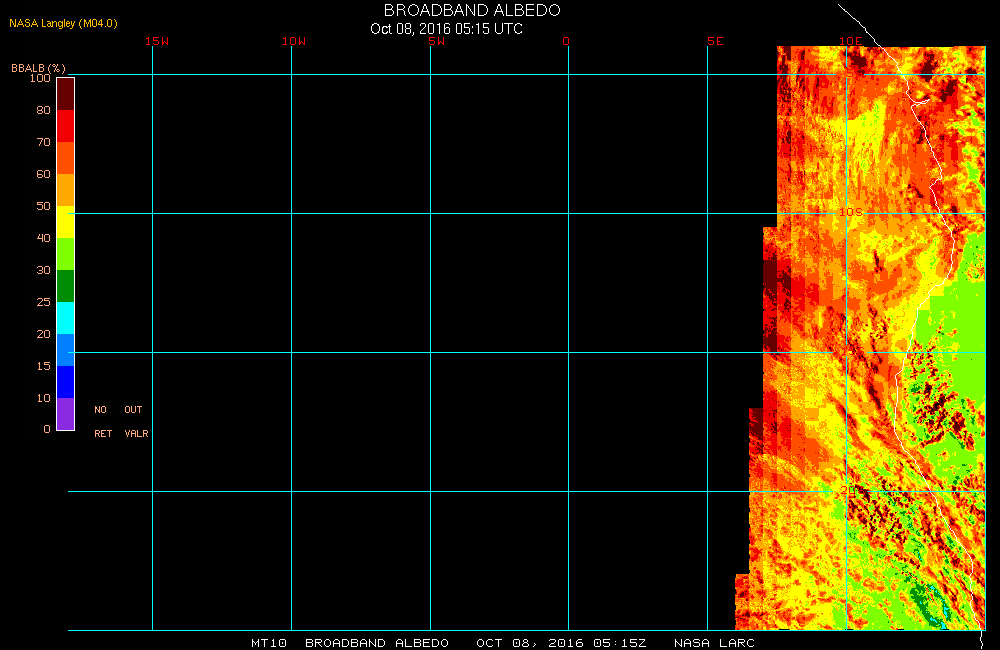Click the 10S latitude label on map
1000x650 pixels.
click(849, 212)
